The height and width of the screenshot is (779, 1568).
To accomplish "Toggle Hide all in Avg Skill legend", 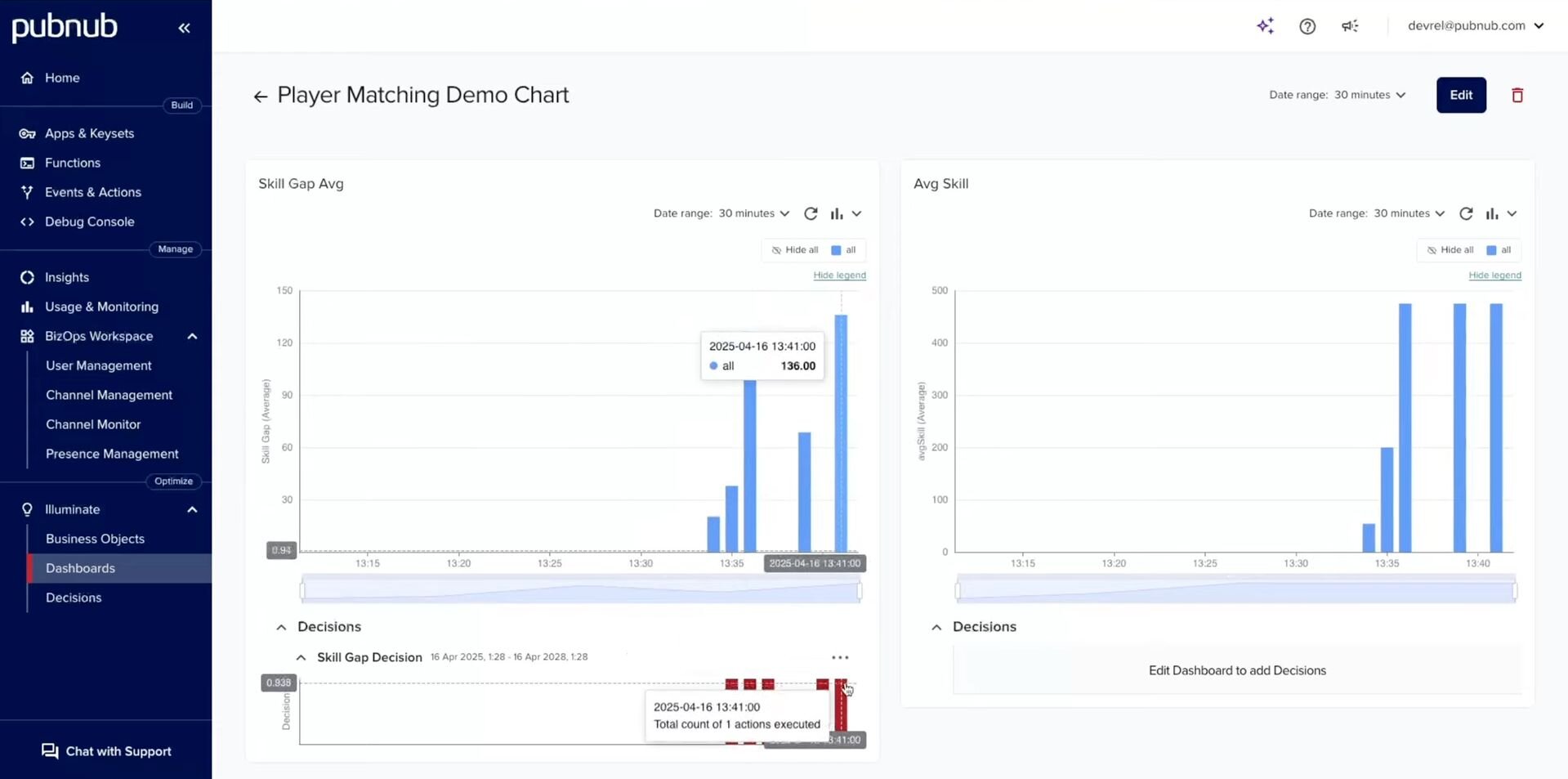I will click(1450, 250).
